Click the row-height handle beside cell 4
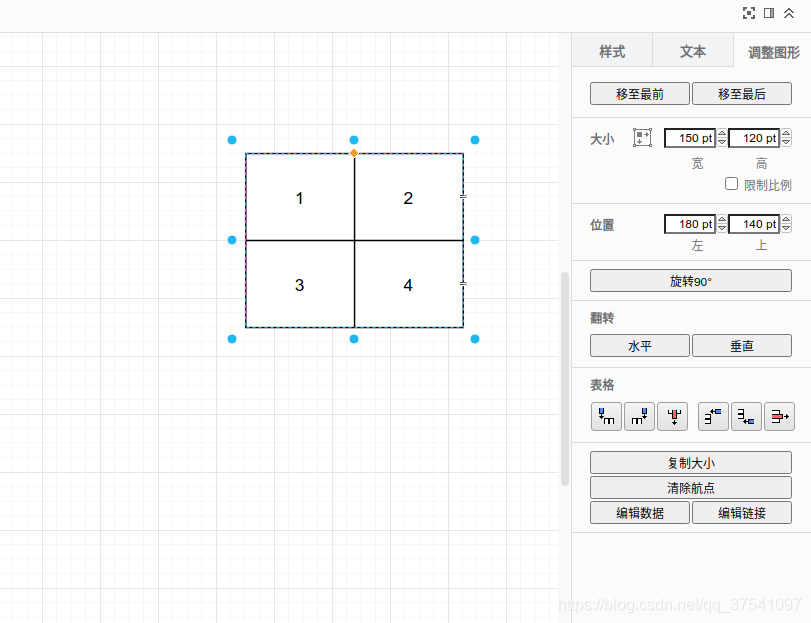The image size is (811, 623). pyautogui.click(x=463, y=283)
